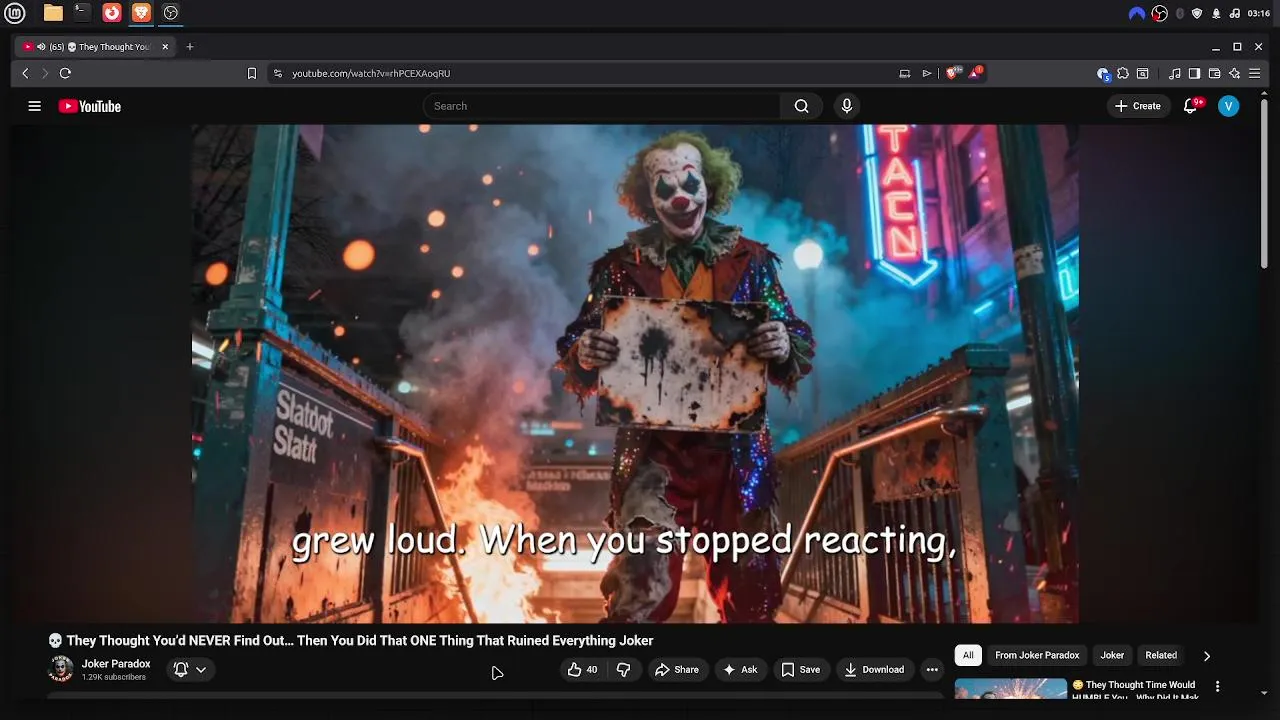The image size is (1280, 720).
Task: Expand subscription notification bell dropdown
Action: coord(190,670)
